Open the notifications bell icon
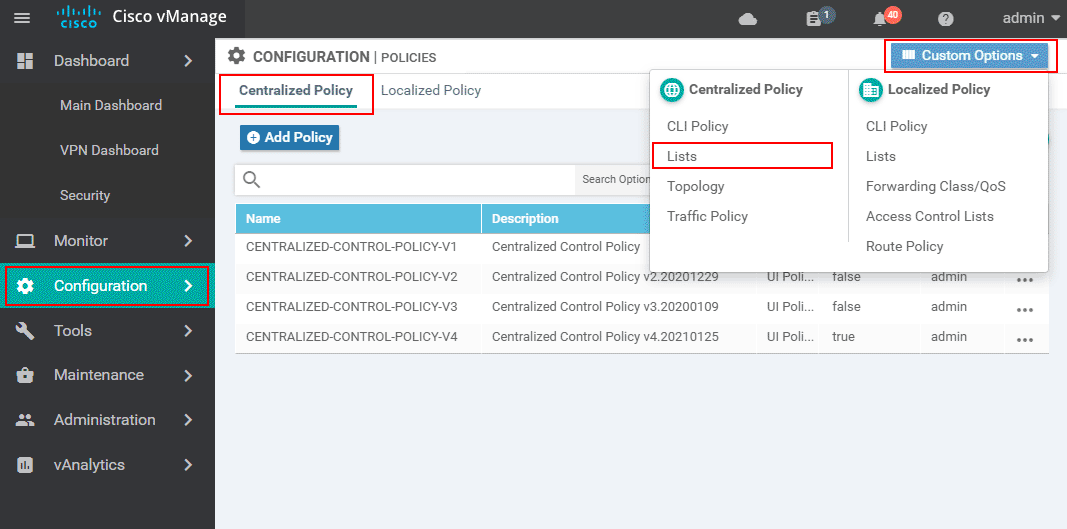Screen dimensions: 1067x529 point(880,19)
